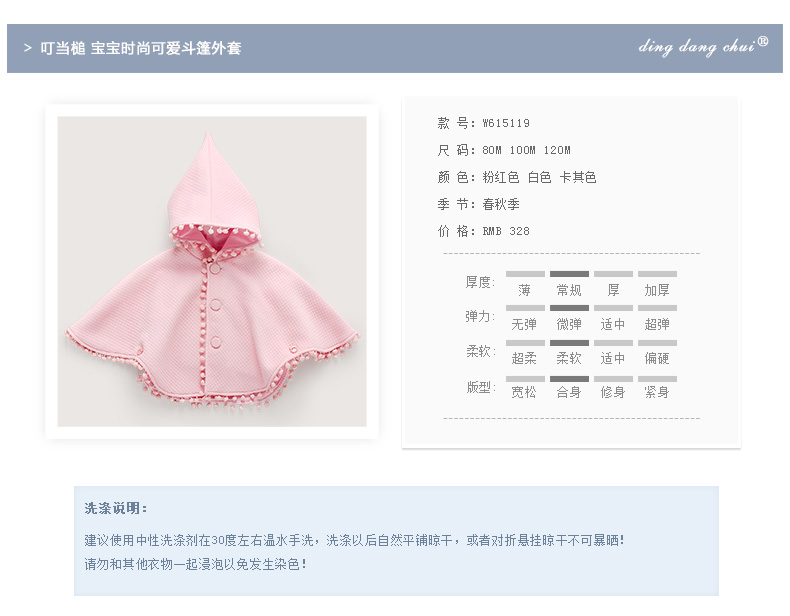Click the 偏硬 softness option
Screen dimensions: 790x616
click(657, 359)
